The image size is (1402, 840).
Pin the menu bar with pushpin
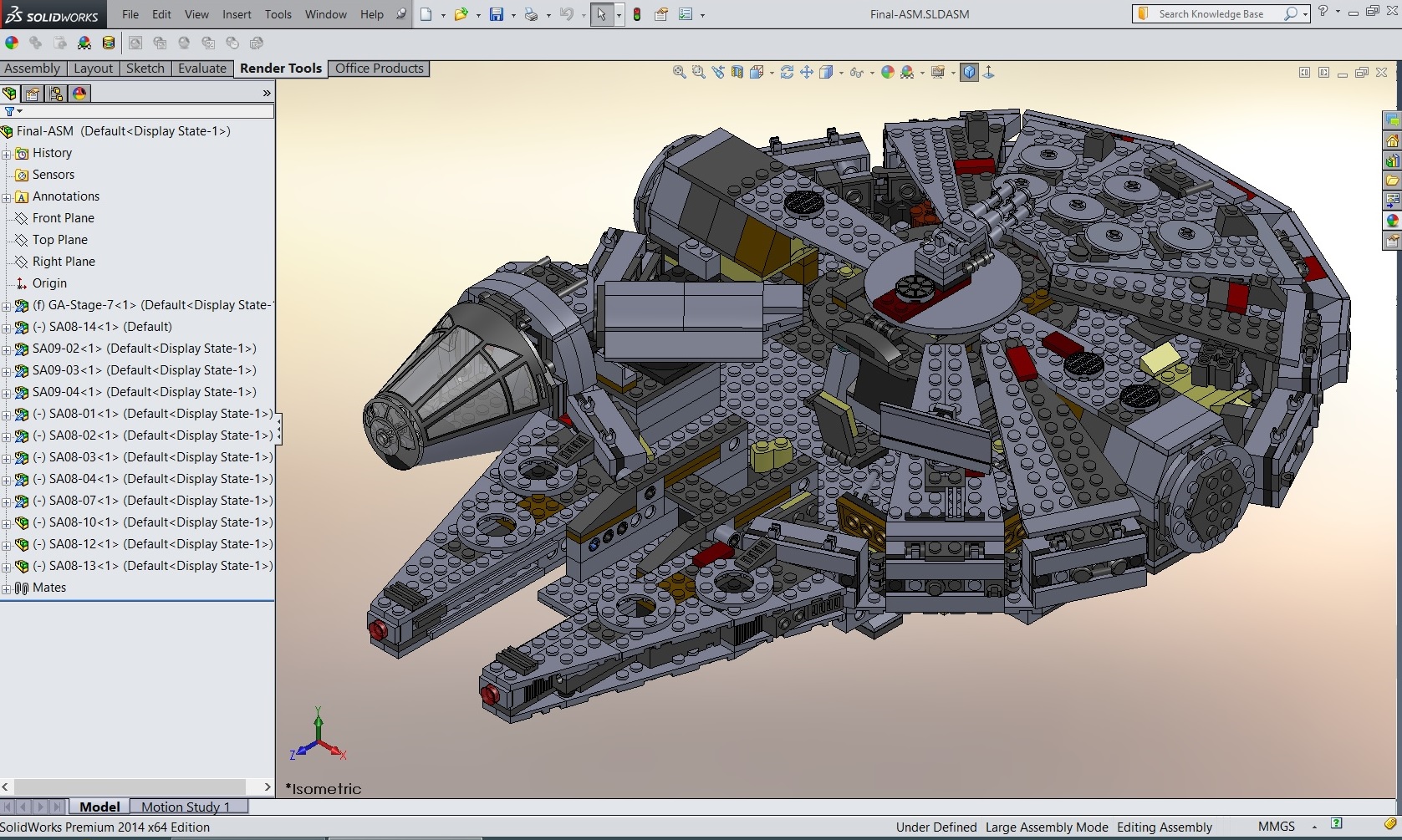pos(401,14)
